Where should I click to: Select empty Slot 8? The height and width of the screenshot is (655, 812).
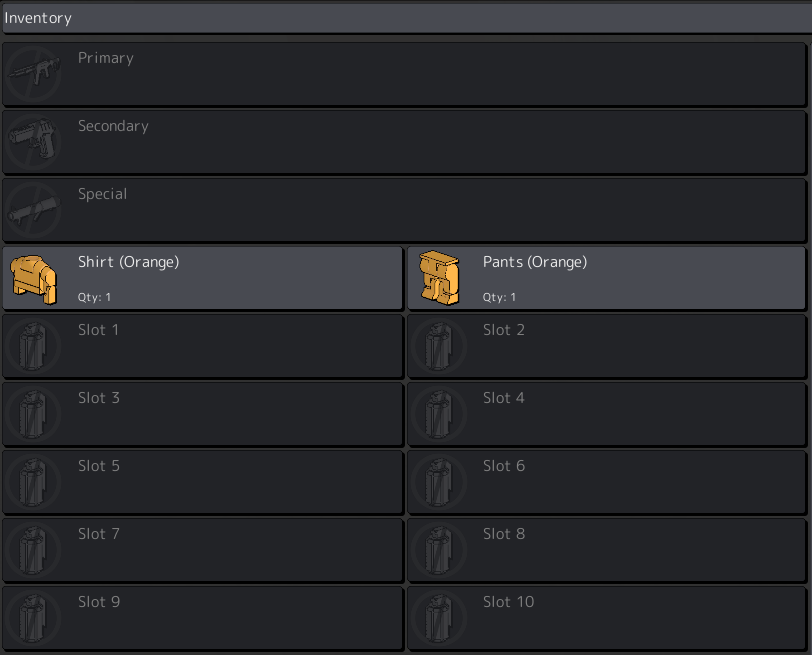tap(607, 550)
